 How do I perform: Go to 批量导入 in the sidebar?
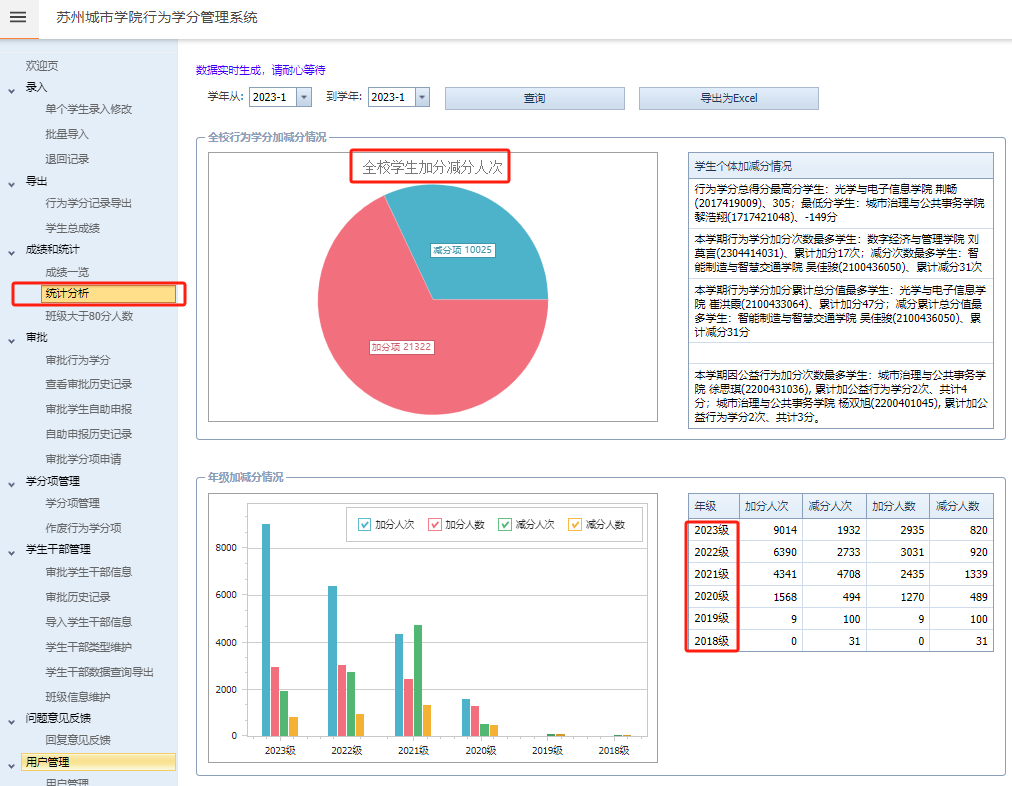click(x=67, y=134)
